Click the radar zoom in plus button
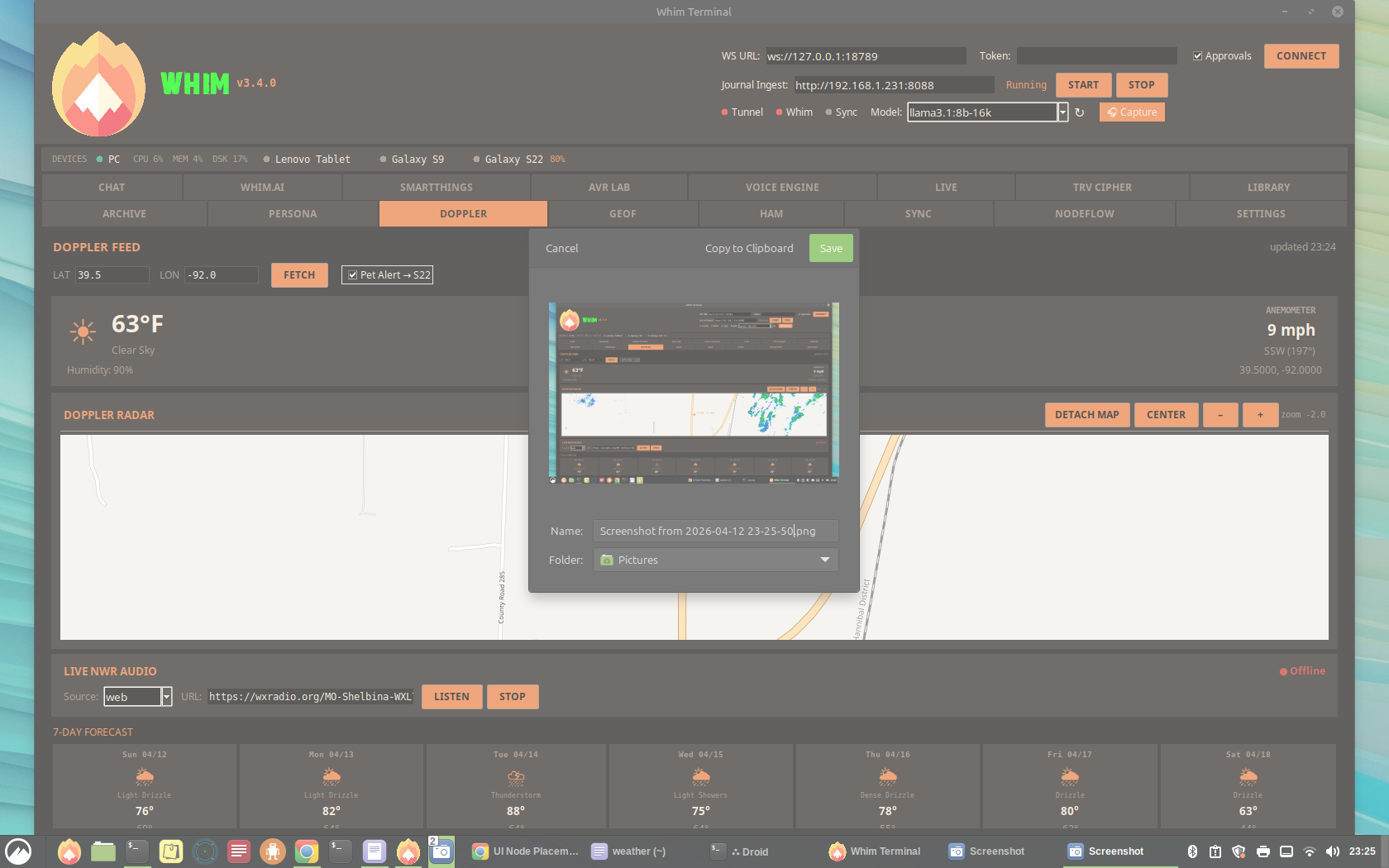The height and width of the screenshot is (868, 1389). pyautogui.click(x=1260, y=415)
